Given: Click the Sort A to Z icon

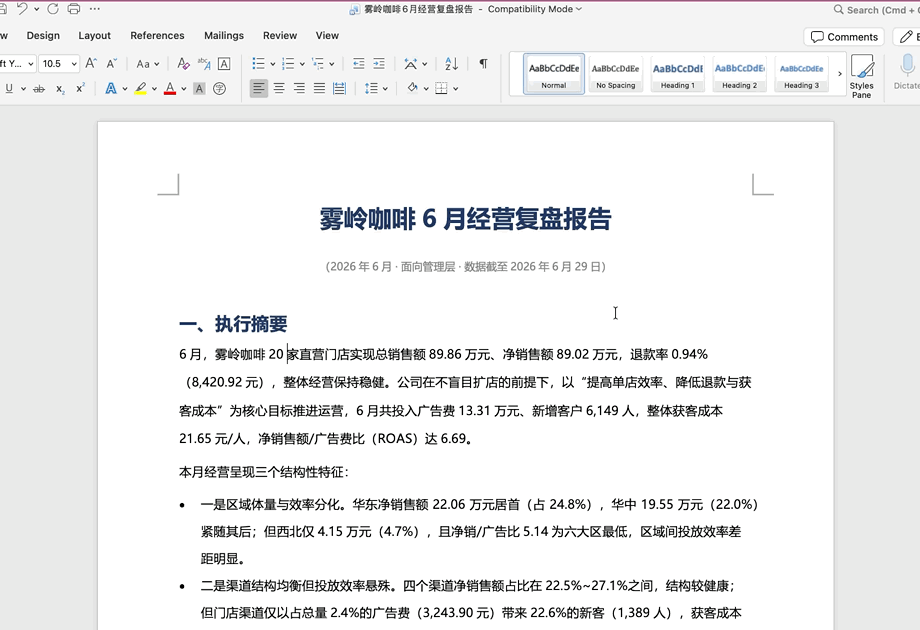Looking at the screenshot, I should click(x=451, y=63).
